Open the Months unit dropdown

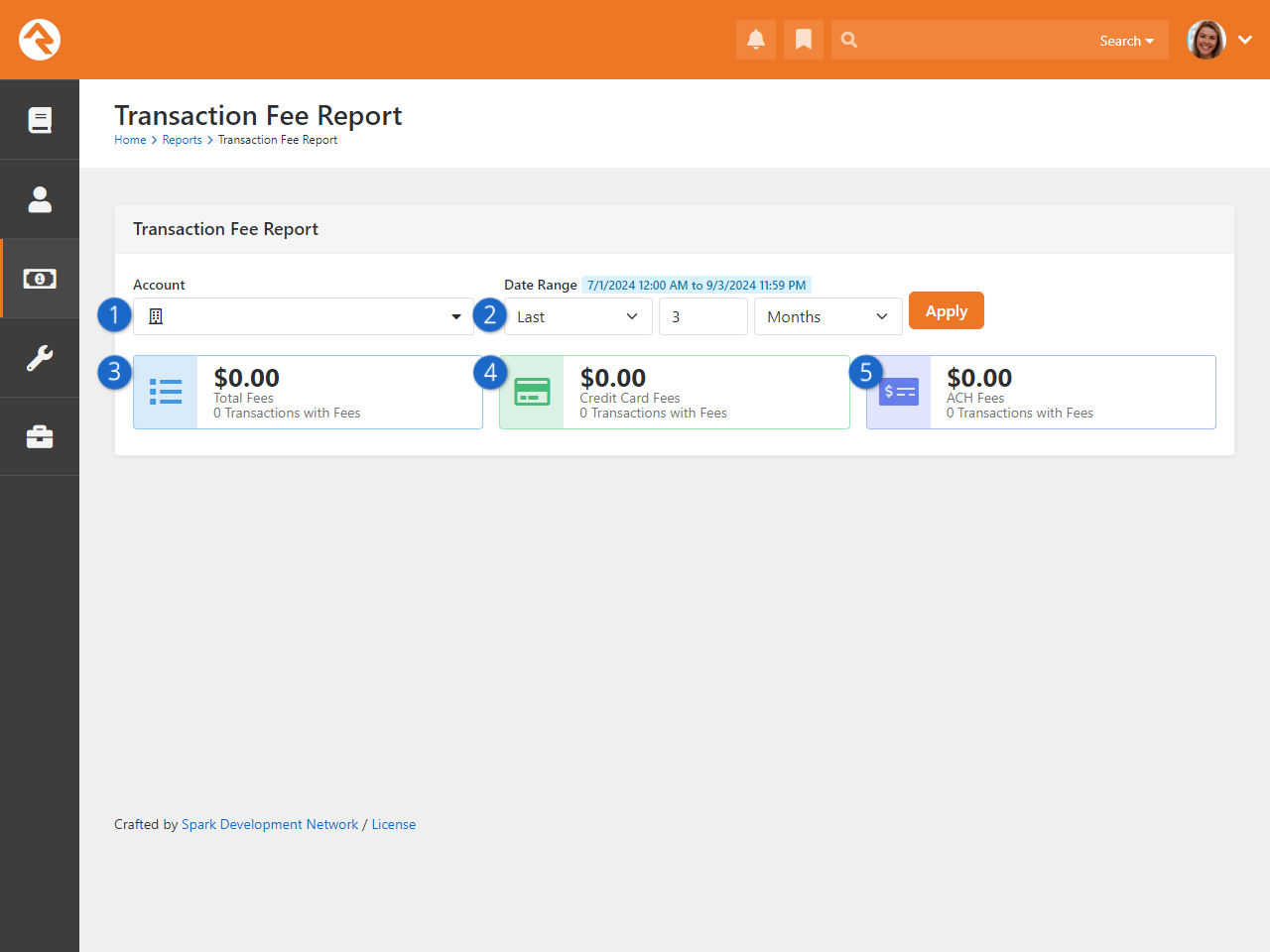[828, 316]
